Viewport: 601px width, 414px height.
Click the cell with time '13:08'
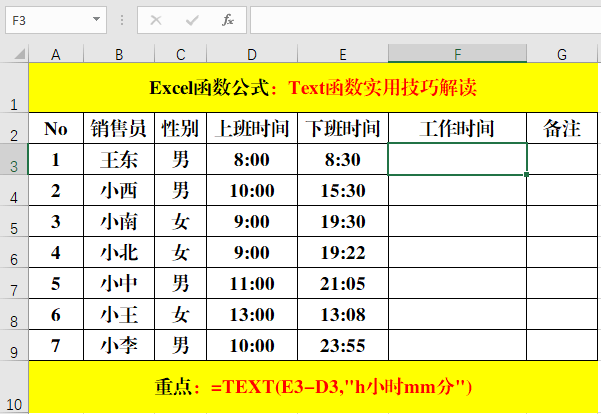pyautogui.click(x=343, y=314)
